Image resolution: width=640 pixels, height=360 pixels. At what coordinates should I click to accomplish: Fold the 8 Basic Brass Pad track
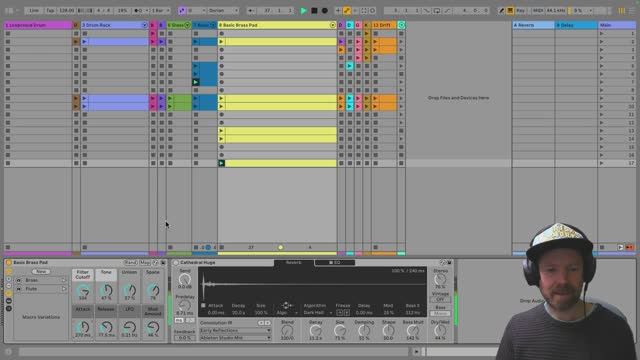tap(332, 25)
